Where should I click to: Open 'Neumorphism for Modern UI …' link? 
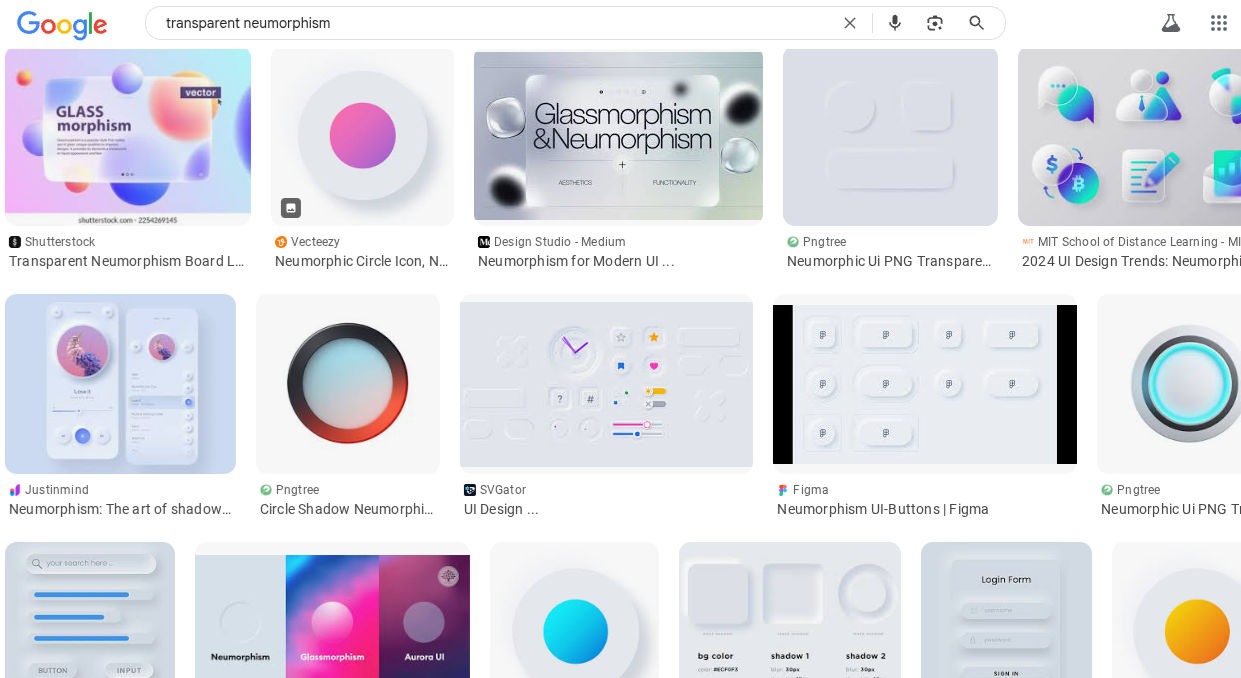coord(576,261)
